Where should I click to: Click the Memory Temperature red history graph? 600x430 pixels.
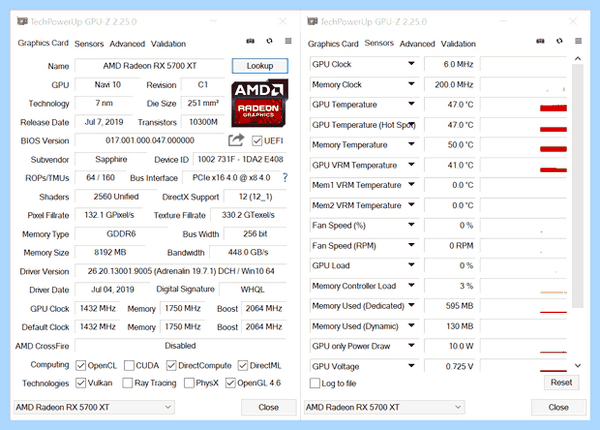click(x=553, y=149)
